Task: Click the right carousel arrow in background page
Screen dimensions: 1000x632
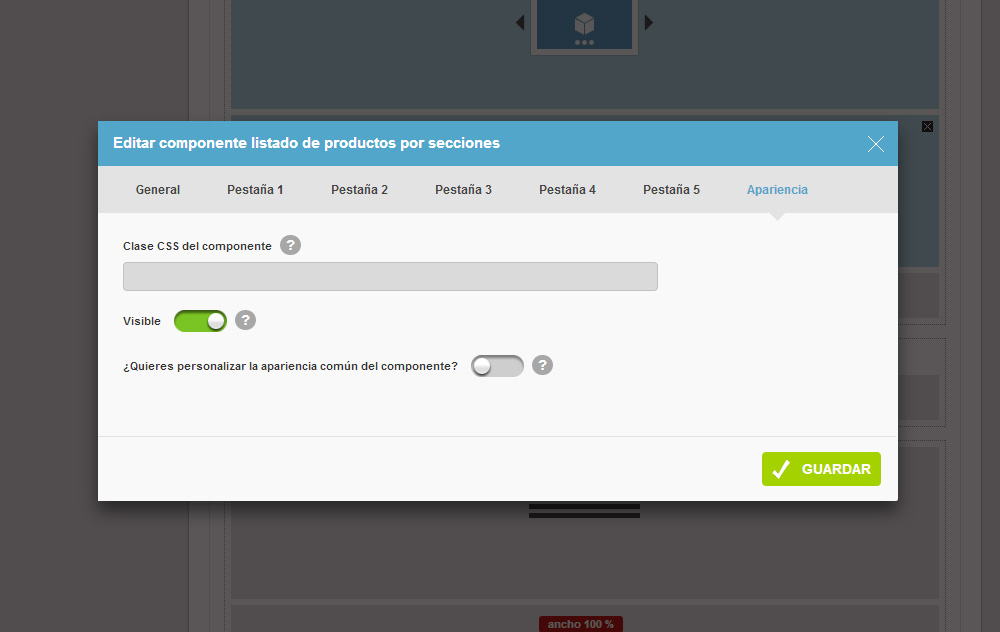Action: click(x=649, y=23)
